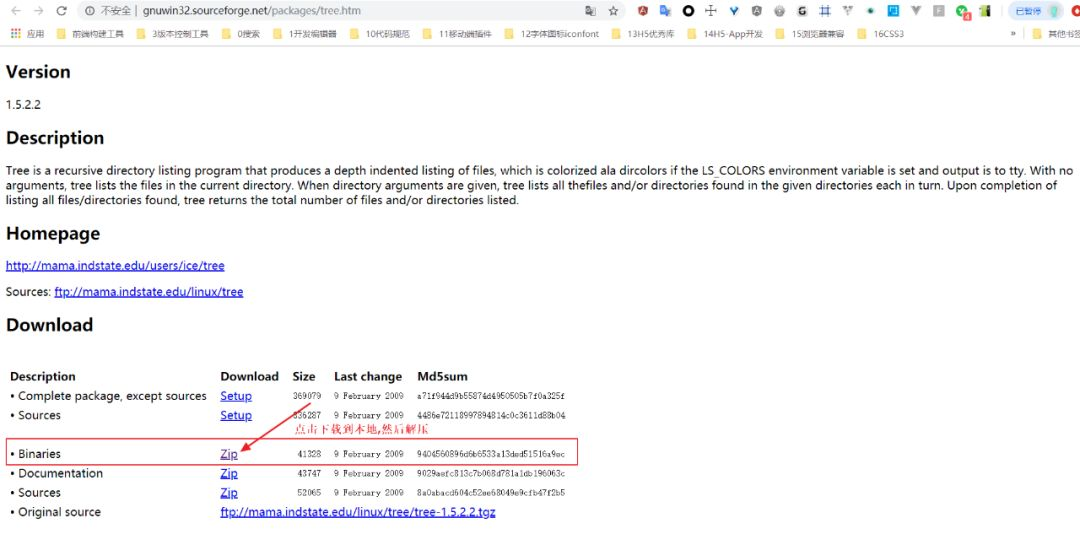Open the 11移动端插件 bookmark folder
The height and width of the screenshot is (534, 1080).
[457, 34]
